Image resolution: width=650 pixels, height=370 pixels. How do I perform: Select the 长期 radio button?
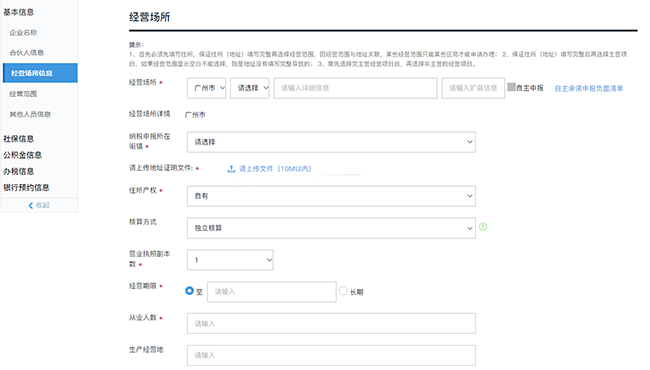(343, 291)
